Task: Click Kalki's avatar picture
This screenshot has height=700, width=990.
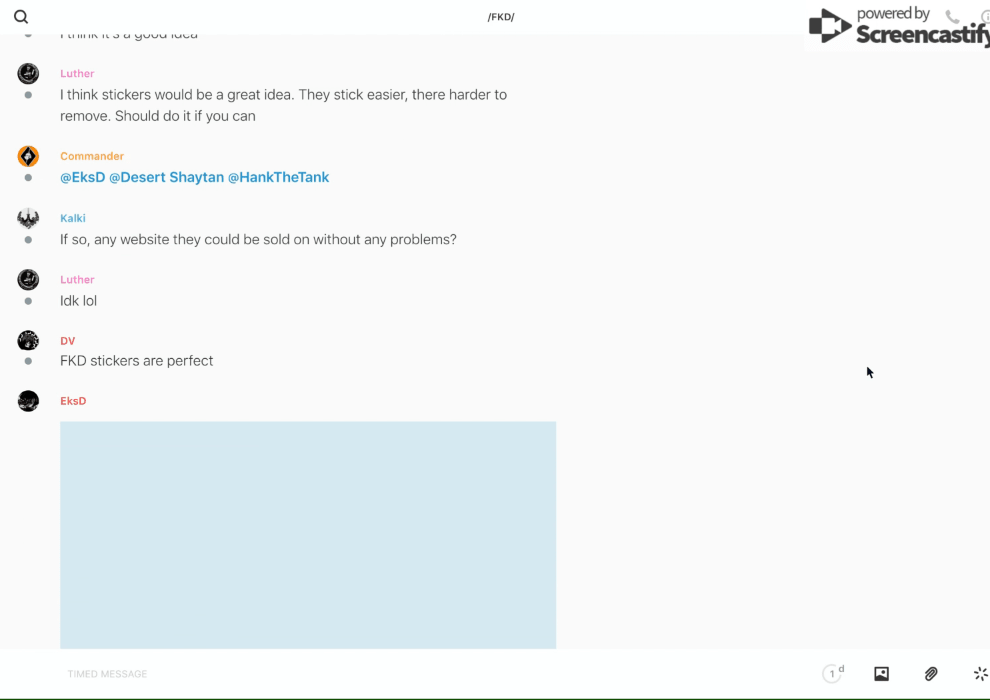Action: 28,218
